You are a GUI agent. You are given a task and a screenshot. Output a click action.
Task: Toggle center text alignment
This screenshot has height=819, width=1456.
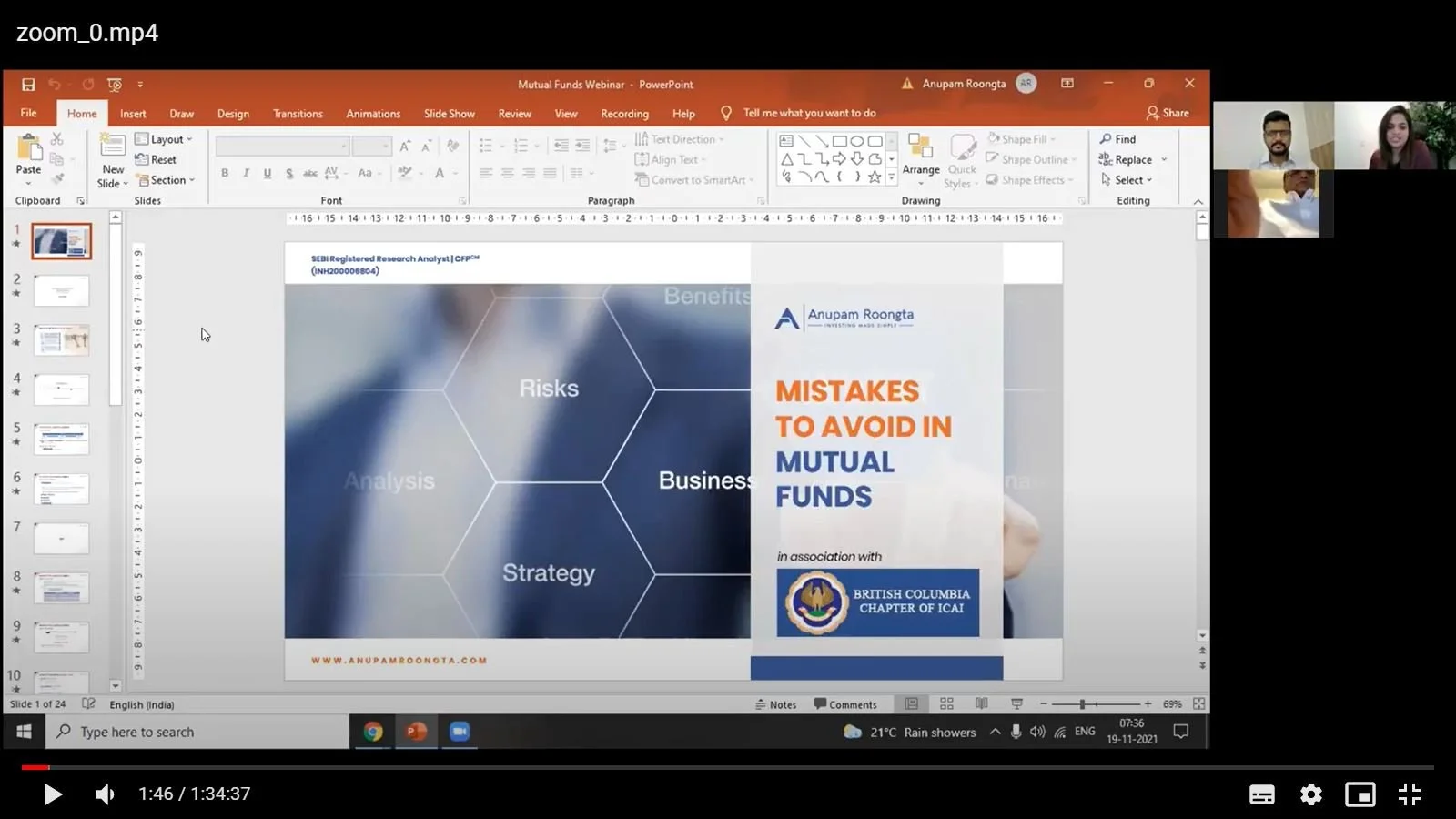click(x=507, y=173)
